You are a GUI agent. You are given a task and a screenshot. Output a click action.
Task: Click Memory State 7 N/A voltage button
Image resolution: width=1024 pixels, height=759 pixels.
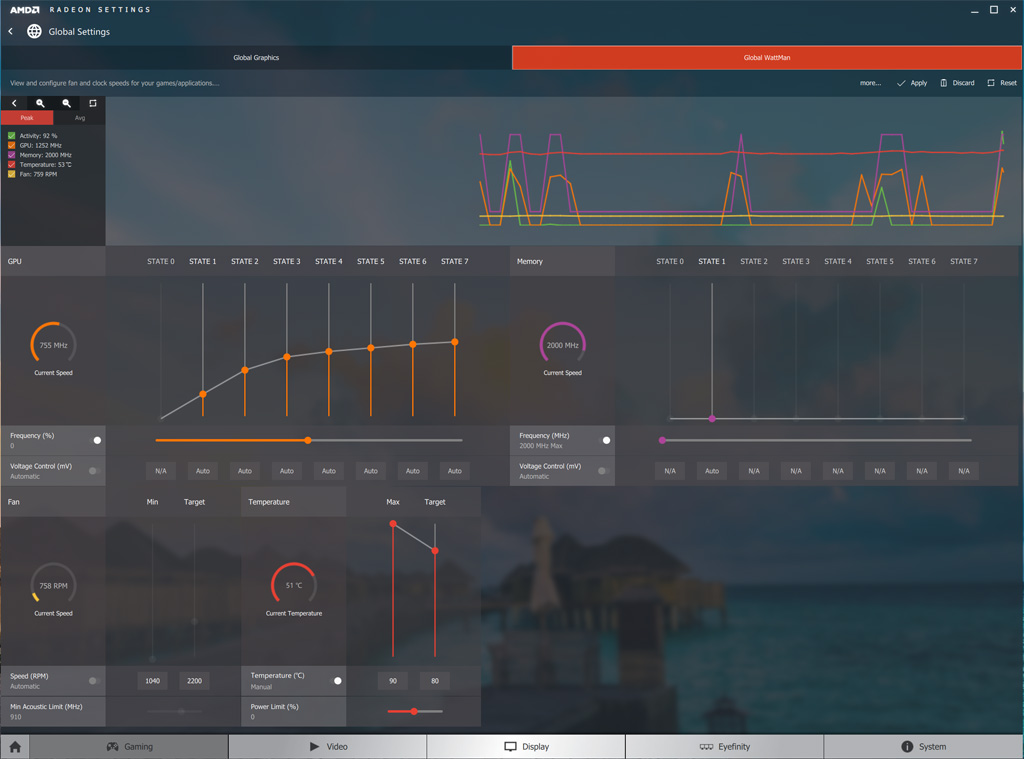click(964, 471)
